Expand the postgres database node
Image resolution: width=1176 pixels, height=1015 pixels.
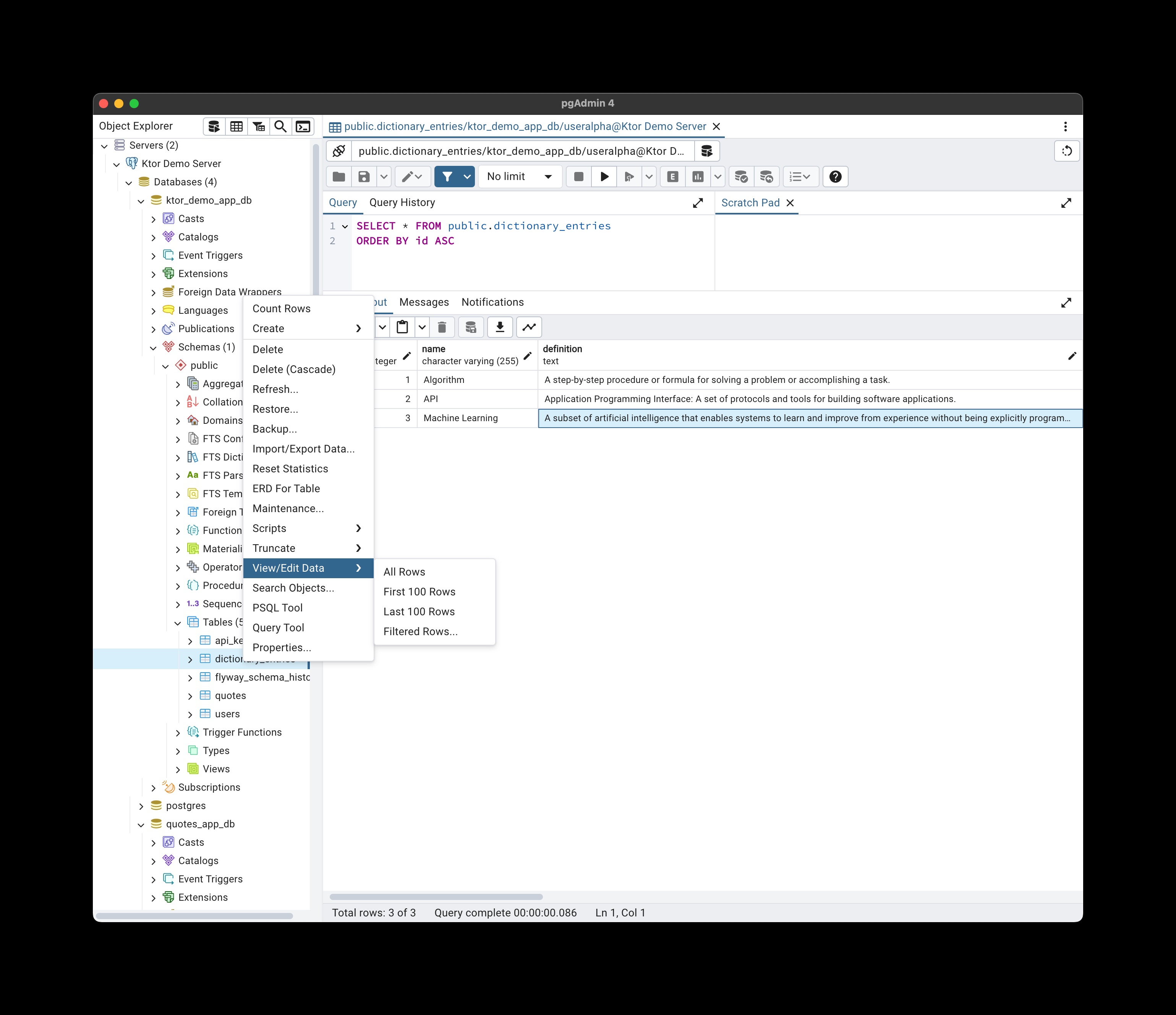click(x=141, y=806)
